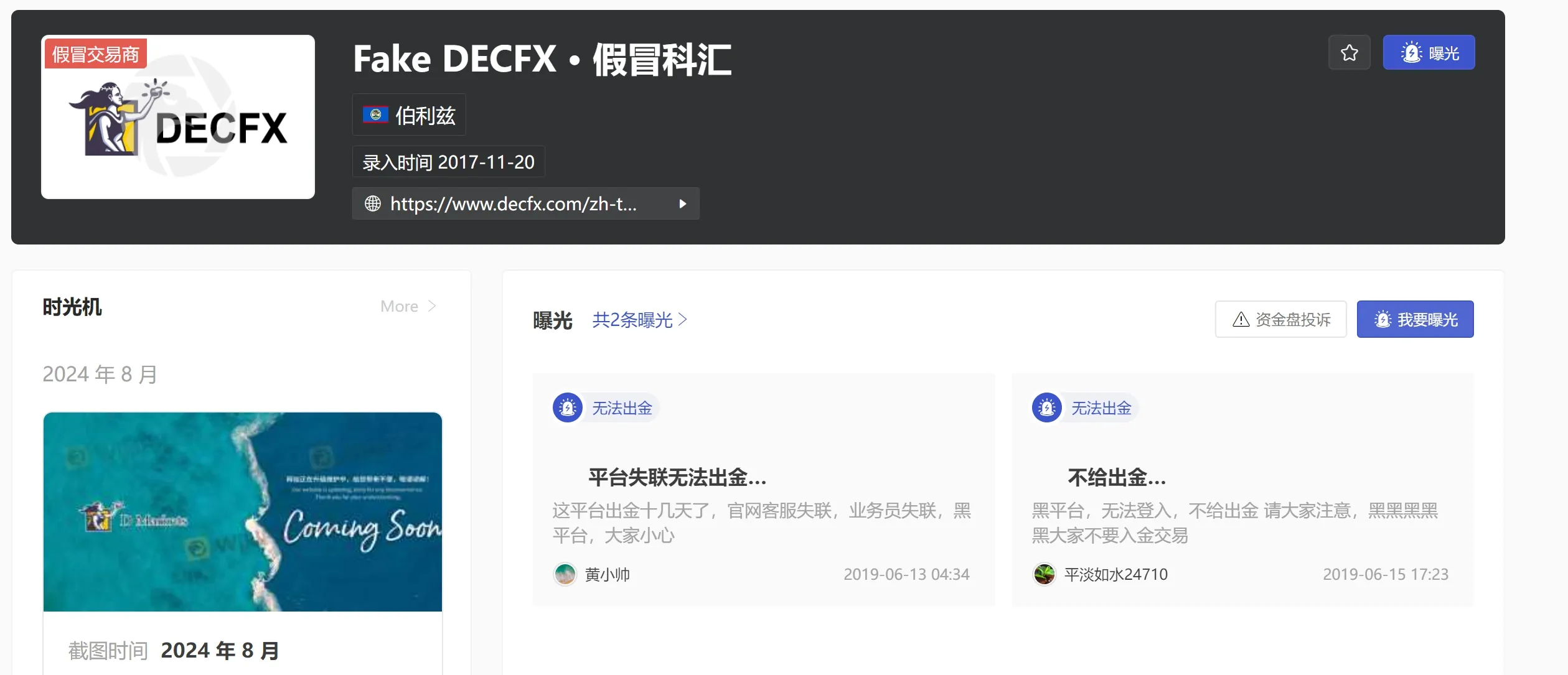1568x675 pixels.
Task: Click 平淡如水24710's avatar
Action: click(1045, 574)
